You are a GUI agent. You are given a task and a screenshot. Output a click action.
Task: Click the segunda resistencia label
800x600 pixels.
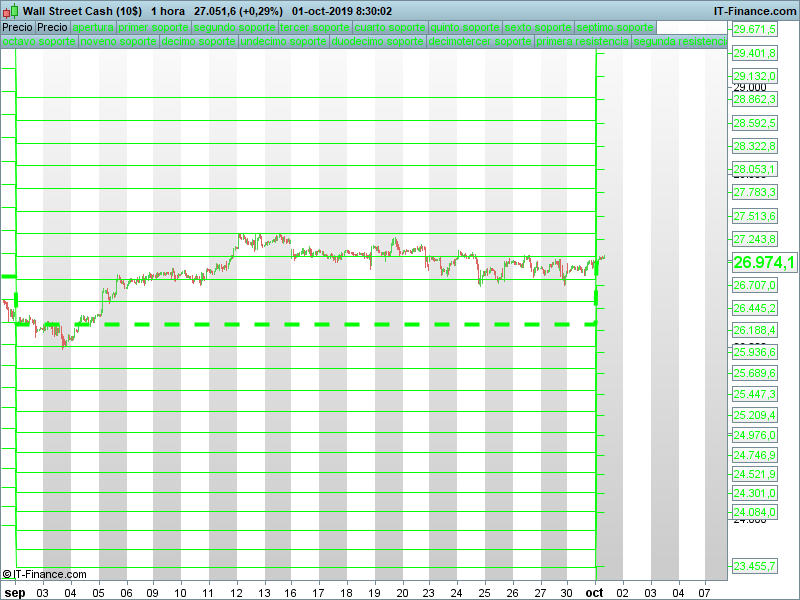pyautogui.click(x=680, y=42)
